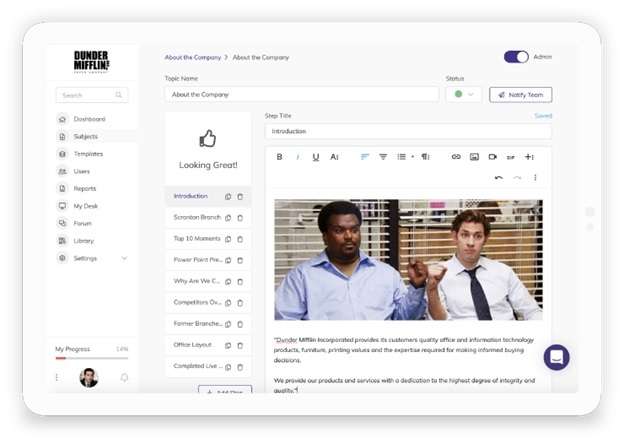
Task: Apply underline formatting
Action: [x=316, y=157]
